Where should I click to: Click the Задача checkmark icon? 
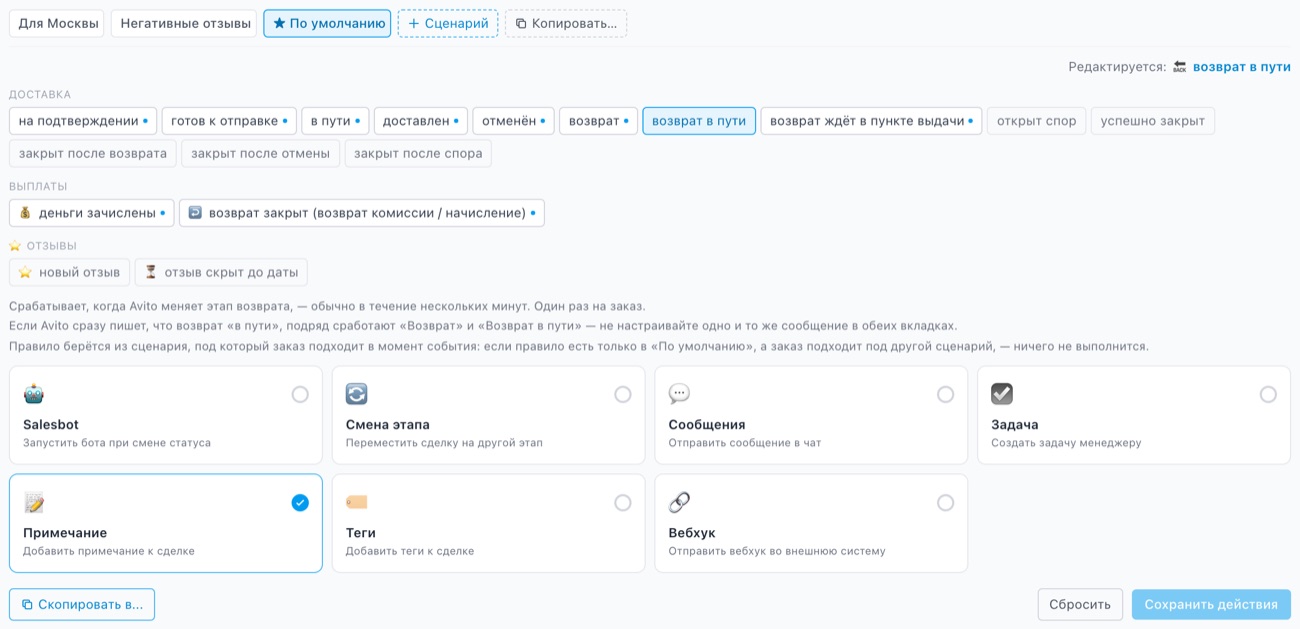point(1002,394)
